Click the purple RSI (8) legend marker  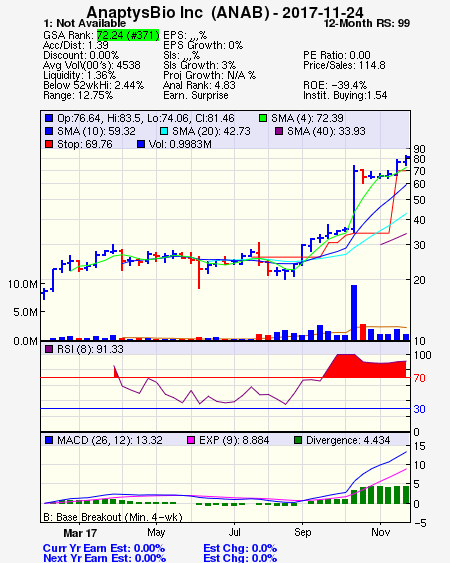click(x=49, y=349)
